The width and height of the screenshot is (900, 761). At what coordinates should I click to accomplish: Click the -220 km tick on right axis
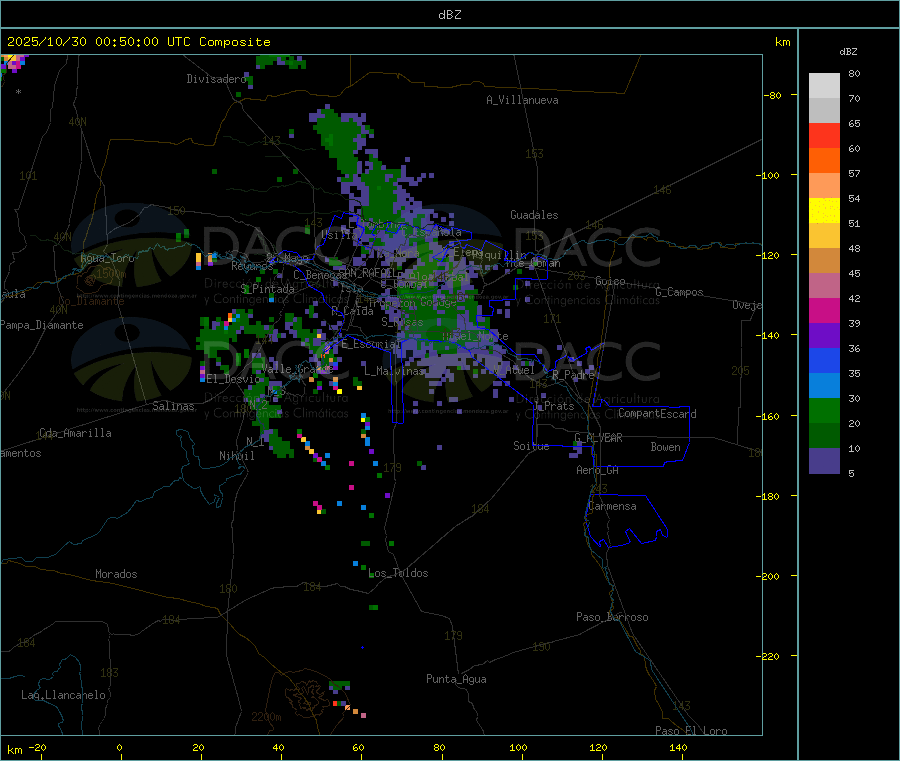pyautogui.click(x=769, y=657)
